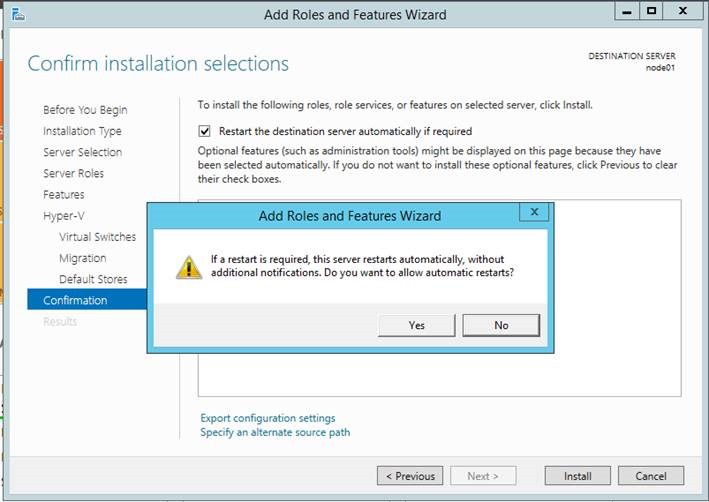The image size is (709, 502).
Task: Toggle the automatic restart checkbox
Action: (x=205, y=131)
